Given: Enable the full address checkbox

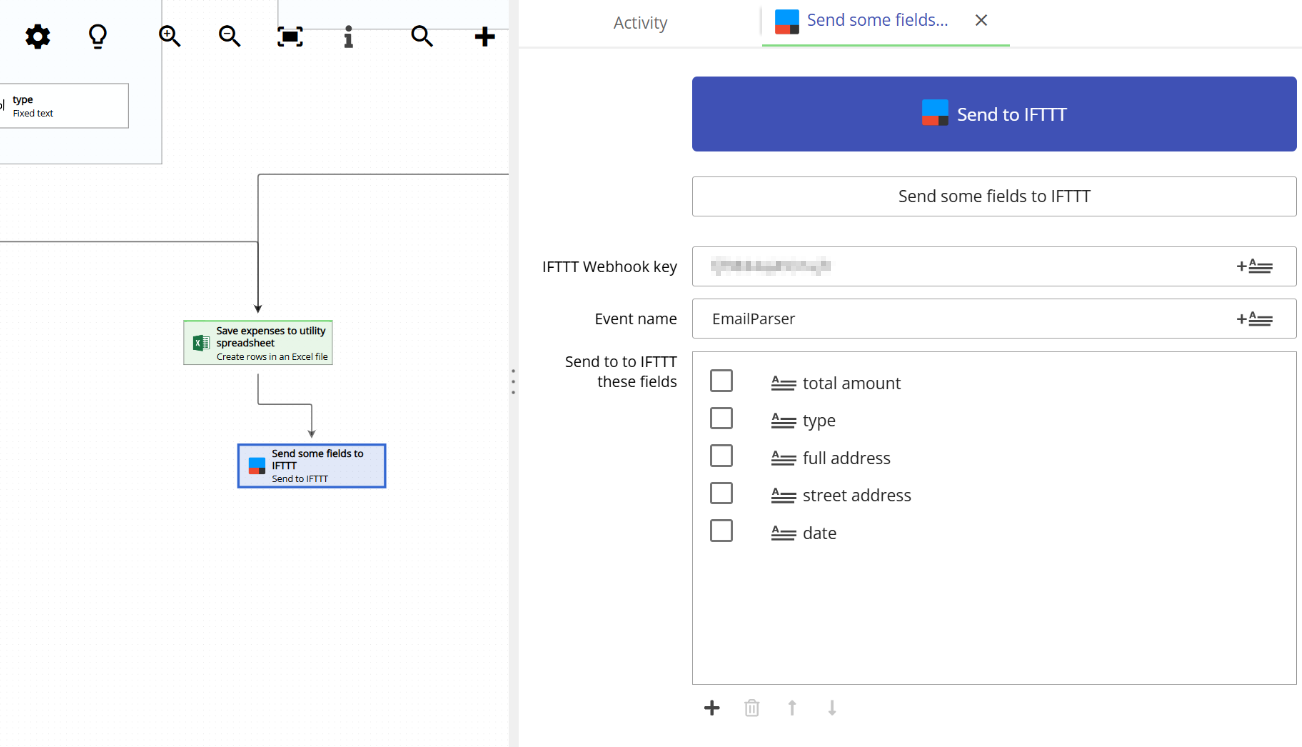Looking at the screenshot, I should (x=721, y=455).
